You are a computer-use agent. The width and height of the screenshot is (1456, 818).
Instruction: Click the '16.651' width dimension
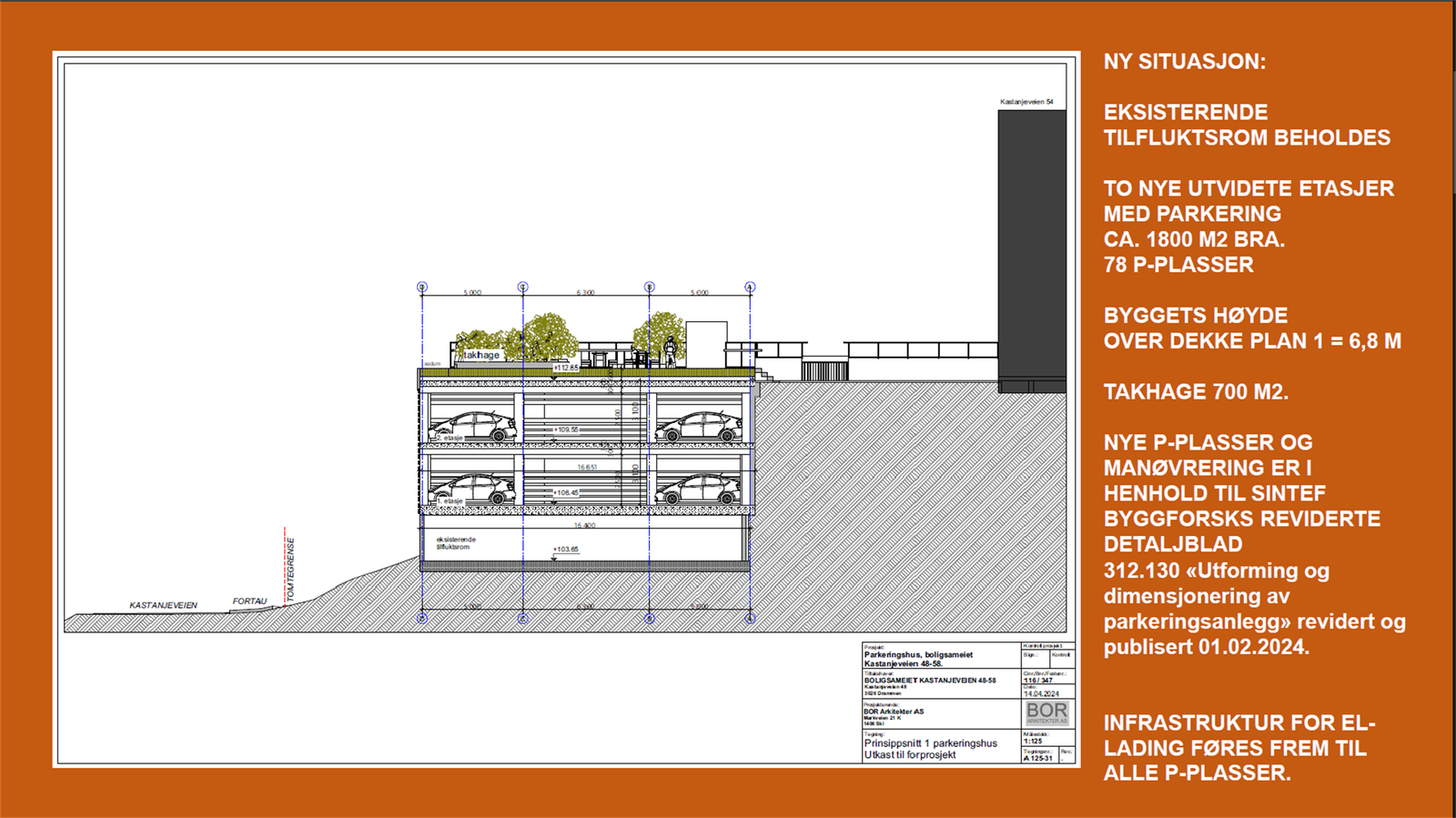tap(587, 467)
